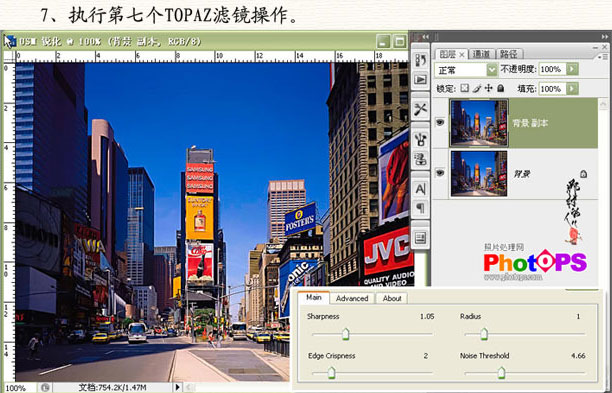
Task: Click the layer comps icon in the dock
Action: click(x=420, y=237)
